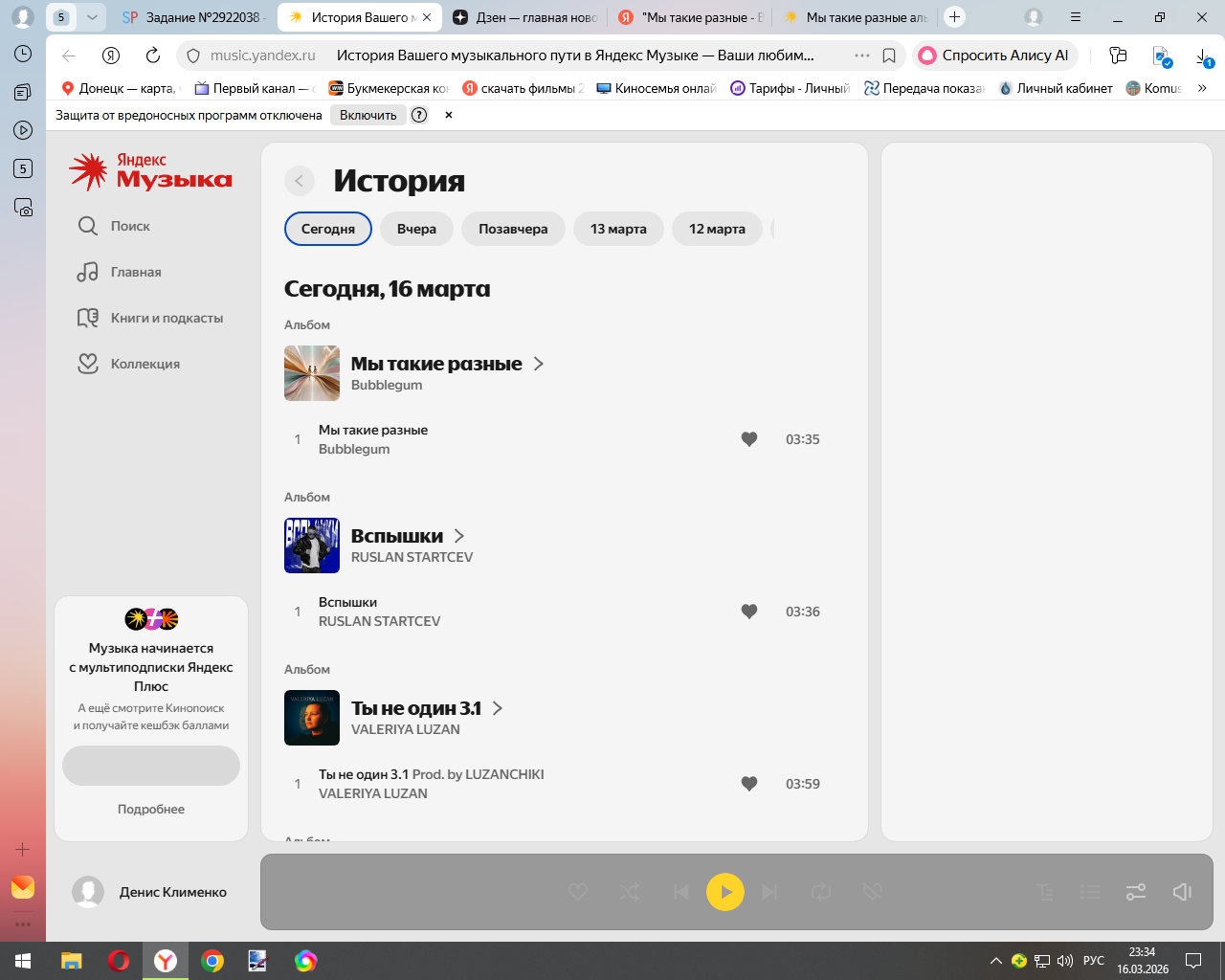Viewport: 1225px width, 980px height.
Task: Click Спросить Алису AI button
Action: [x=995, y=56]
